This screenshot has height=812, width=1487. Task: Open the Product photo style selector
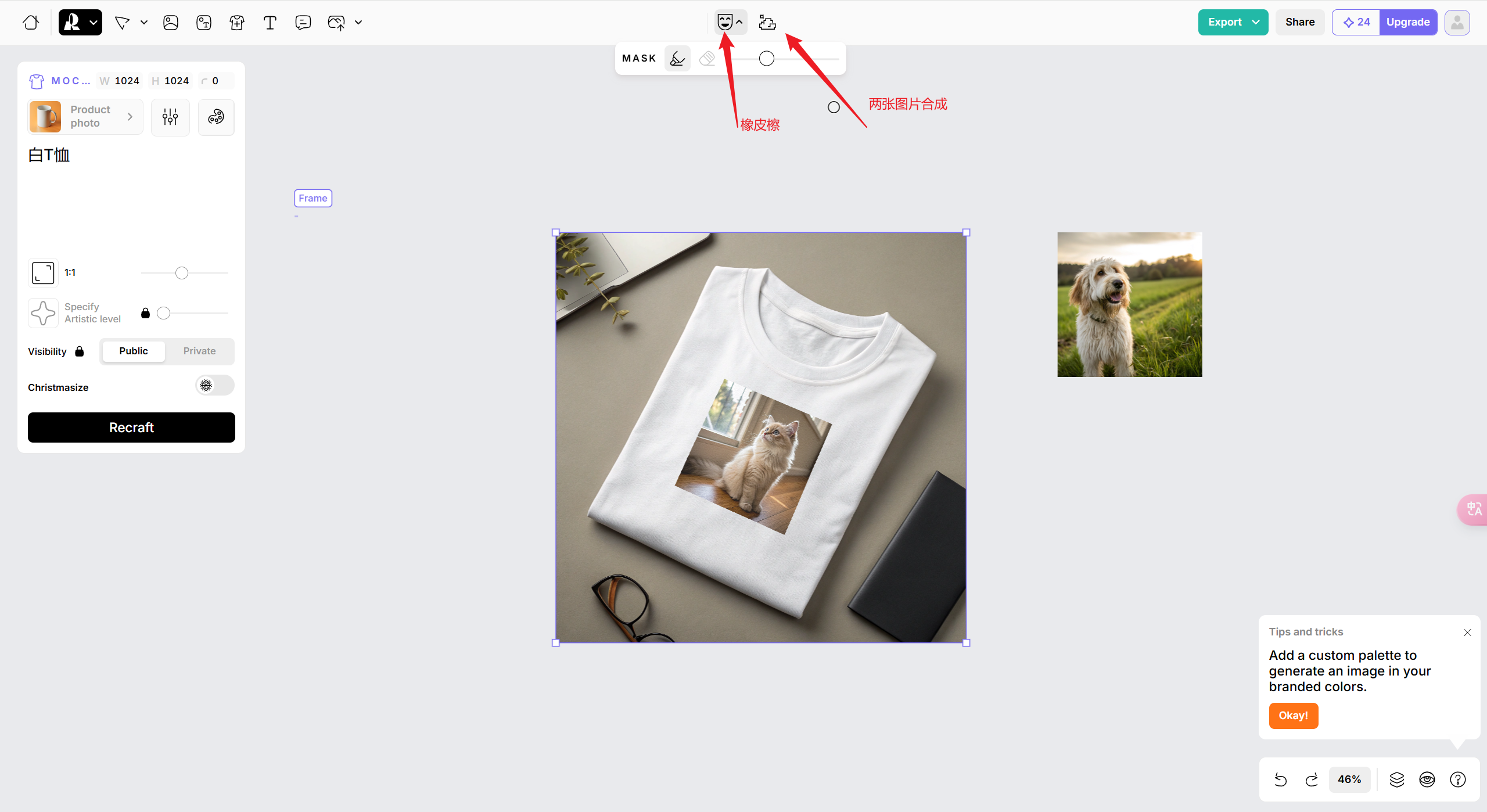pyautogui.click(x=85, y=117)
